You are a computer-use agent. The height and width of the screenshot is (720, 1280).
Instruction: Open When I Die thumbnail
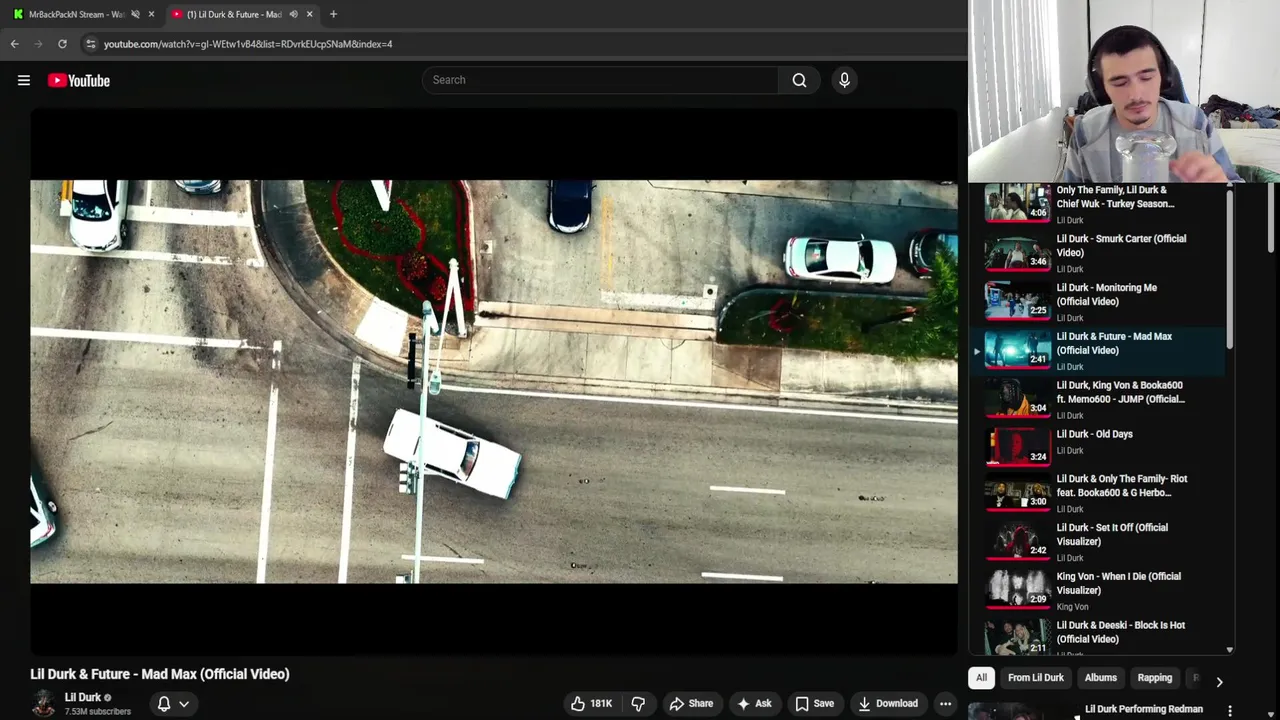click(1017, 590)
